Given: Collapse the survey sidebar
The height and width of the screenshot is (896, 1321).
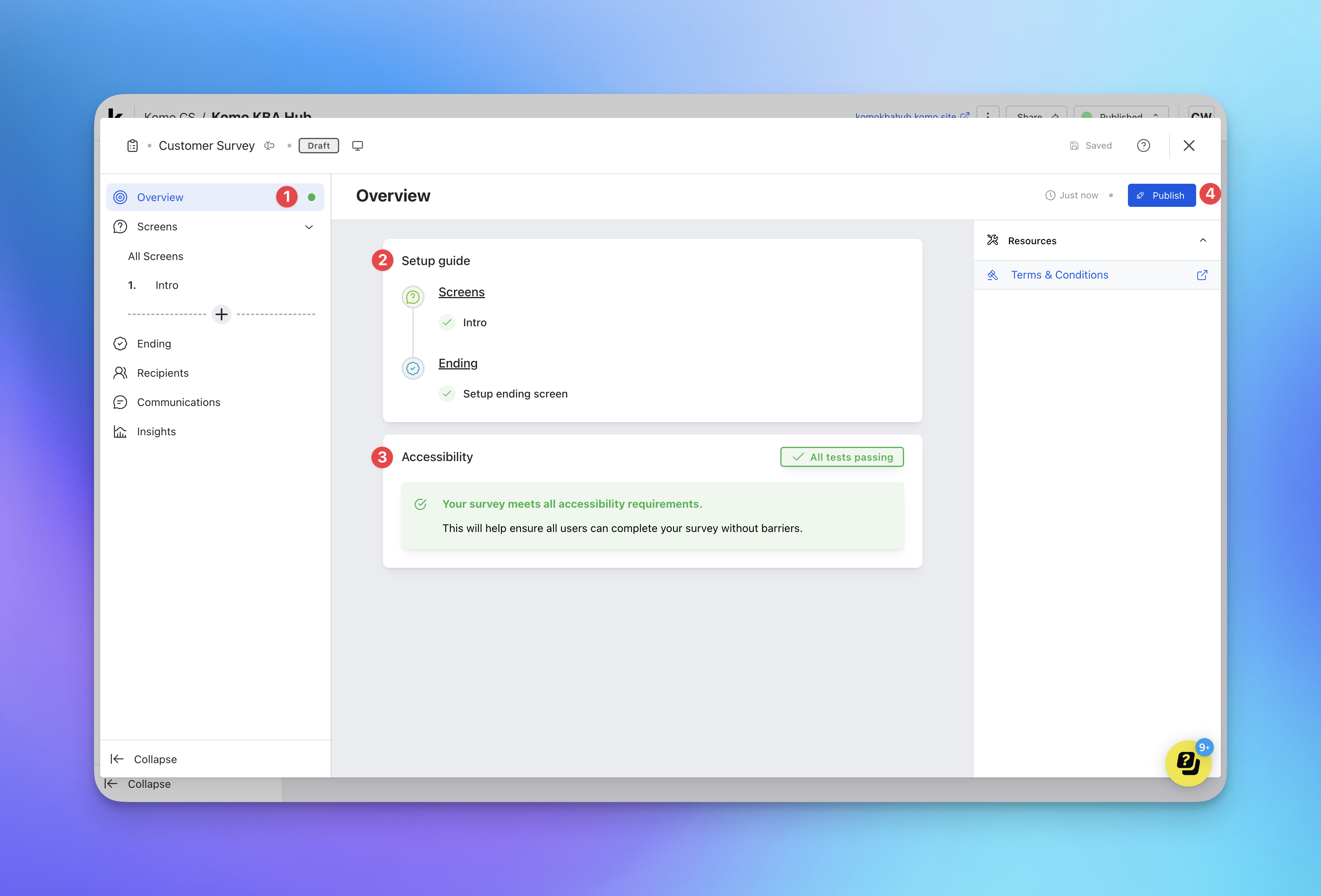Looking at the screenshot, I should [144, 759].
